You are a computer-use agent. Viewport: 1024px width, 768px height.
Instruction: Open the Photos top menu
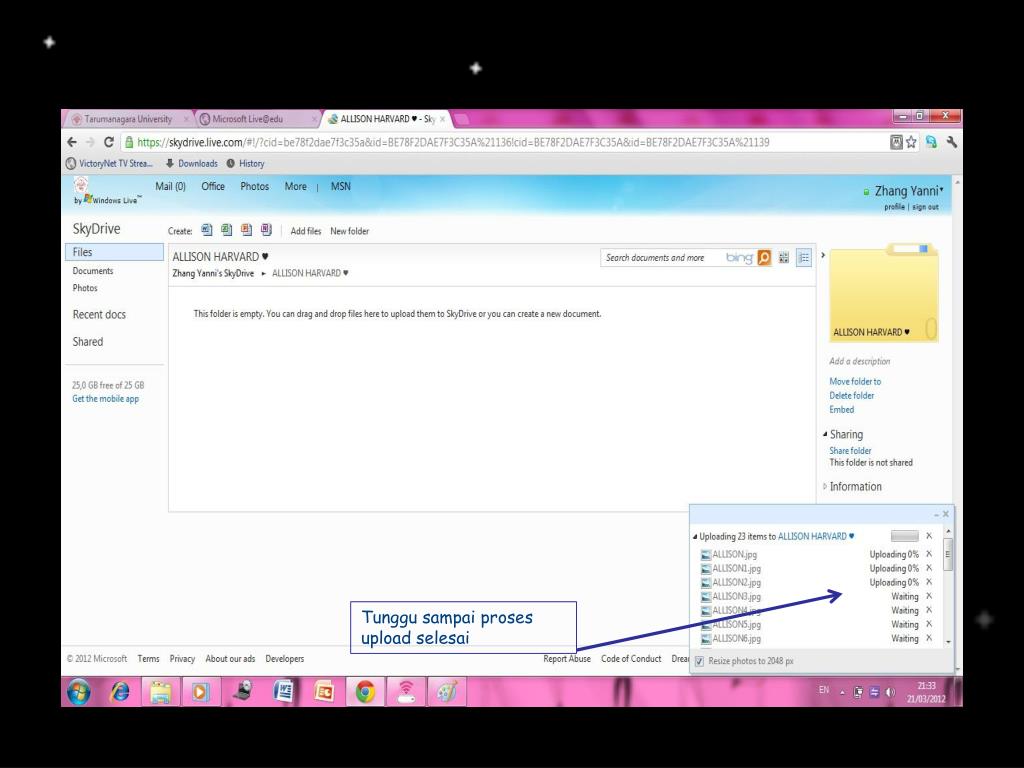[255, 186]
